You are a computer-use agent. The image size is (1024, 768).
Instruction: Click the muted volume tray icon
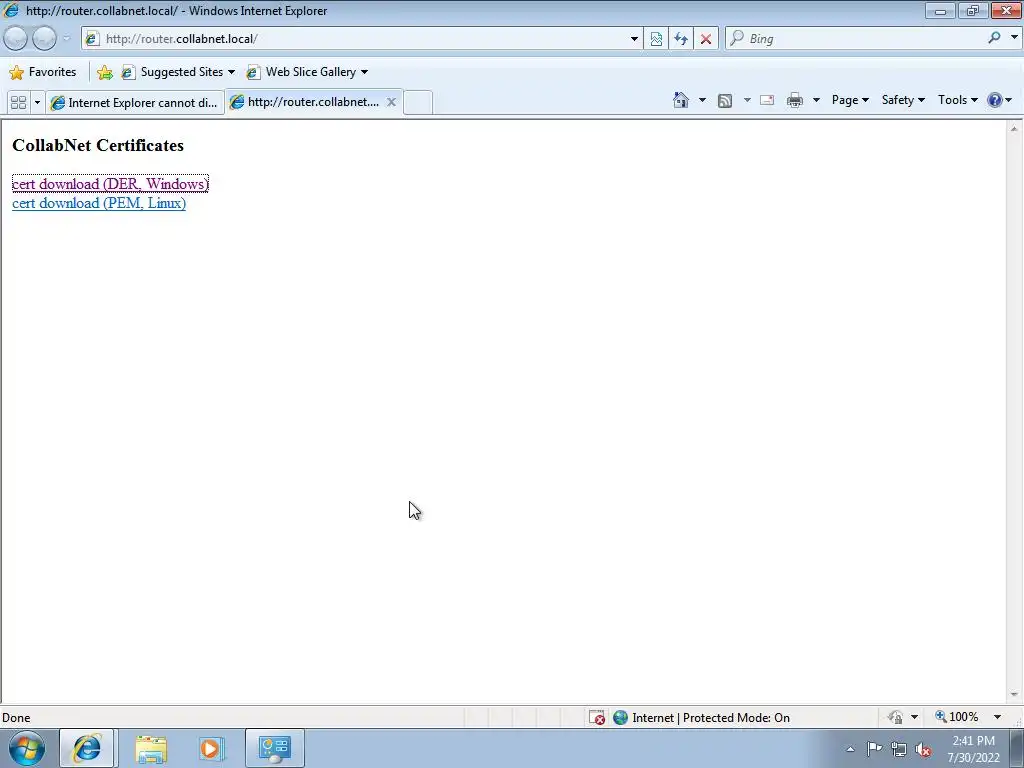point(923,750)
